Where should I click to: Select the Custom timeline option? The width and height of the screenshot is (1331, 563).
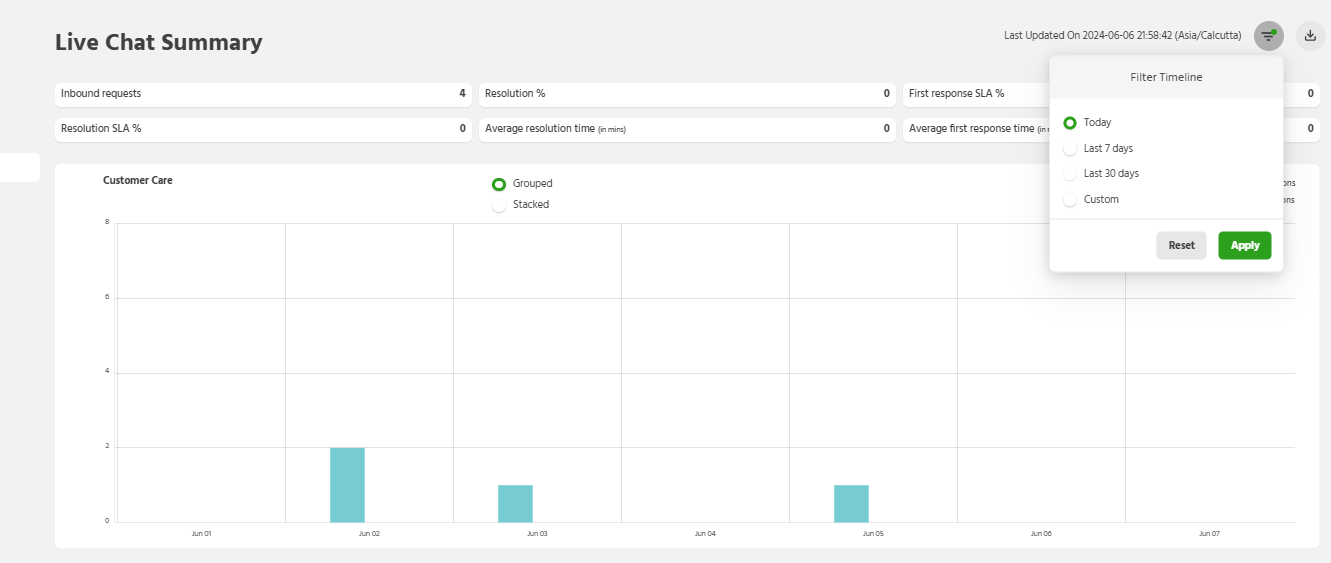(x=1071, y=200)
